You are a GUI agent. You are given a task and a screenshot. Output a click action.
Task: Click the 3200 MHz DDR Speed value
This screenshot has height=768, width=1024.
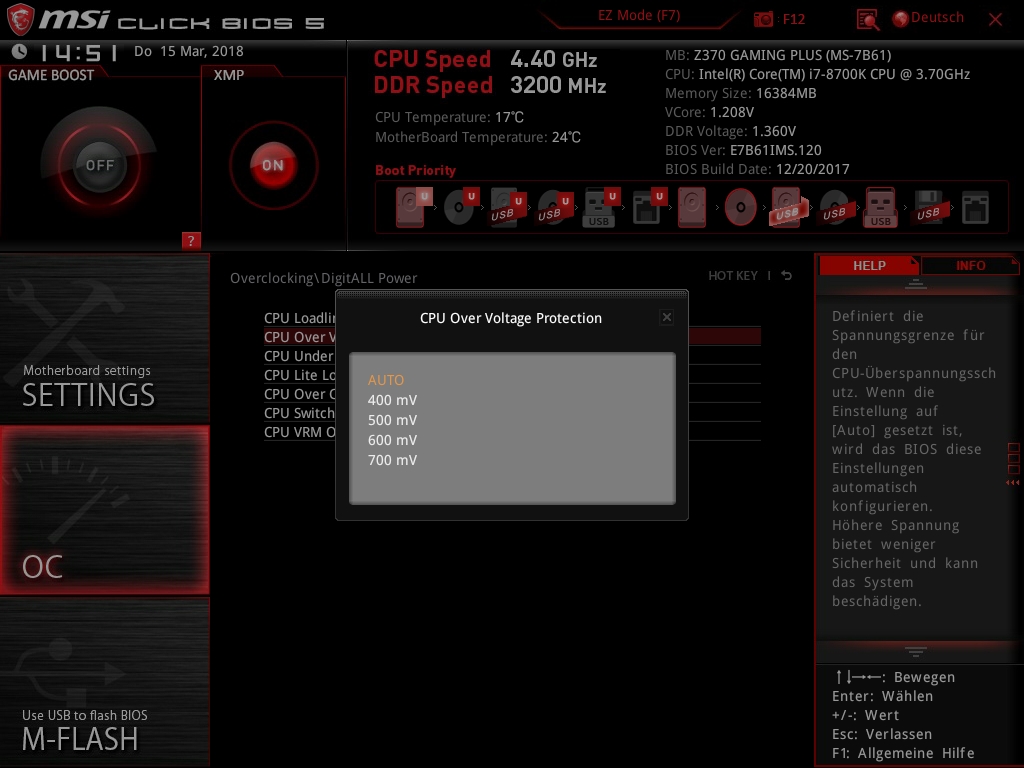pyautogui.click(x=558, y=86)
